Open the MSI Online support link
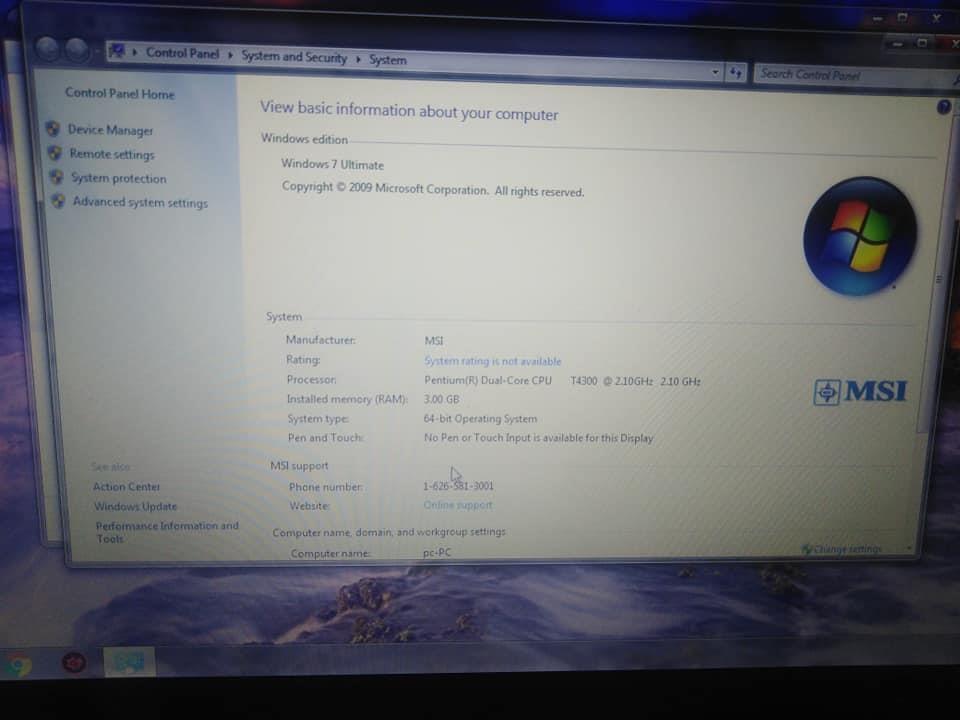This screenshot has width=960, height=720. (x=457, y=505)
